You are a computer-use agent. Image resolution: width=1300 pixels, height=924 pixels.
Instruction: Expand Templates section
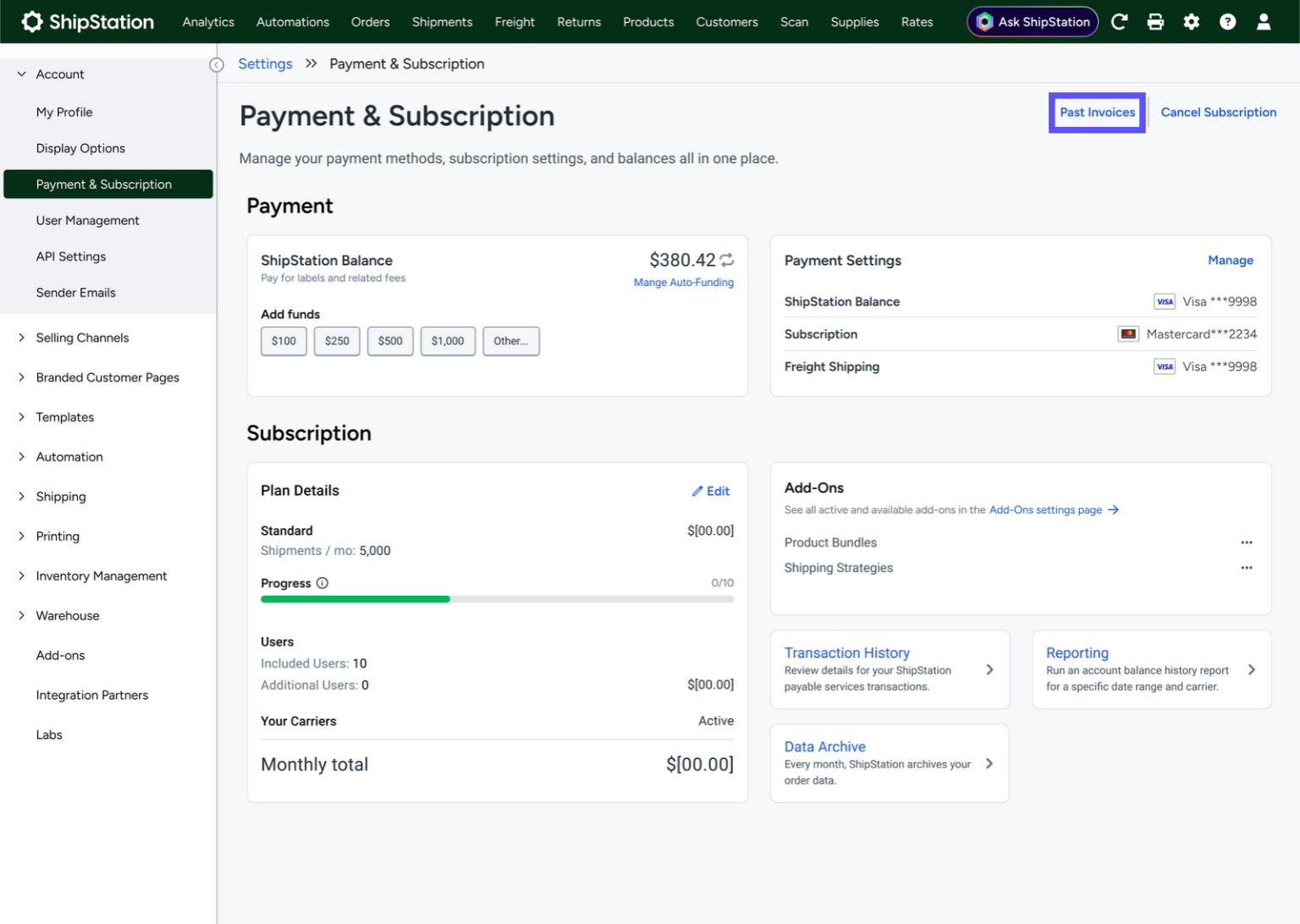(22, 417)
